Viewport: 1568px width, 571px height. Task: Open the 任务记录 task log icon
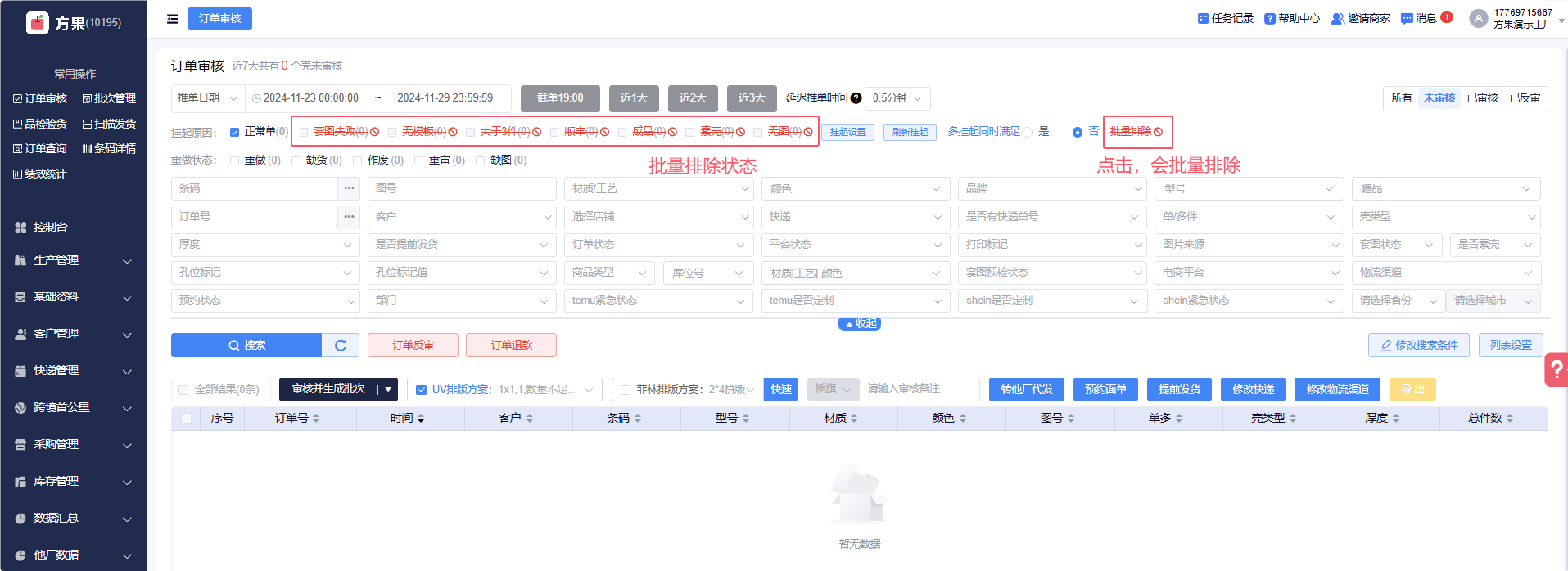tap(1203, 19)
